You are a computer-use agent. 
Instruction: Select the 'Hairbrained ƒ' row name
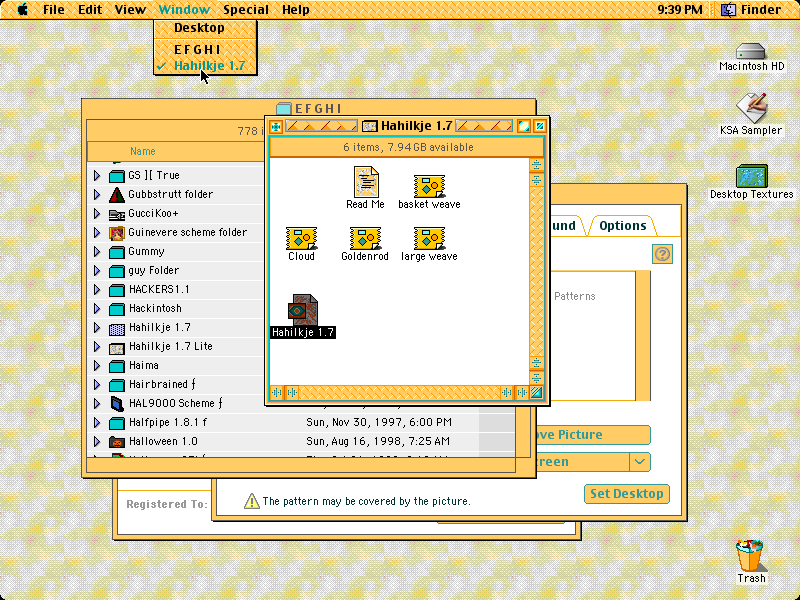162,385
